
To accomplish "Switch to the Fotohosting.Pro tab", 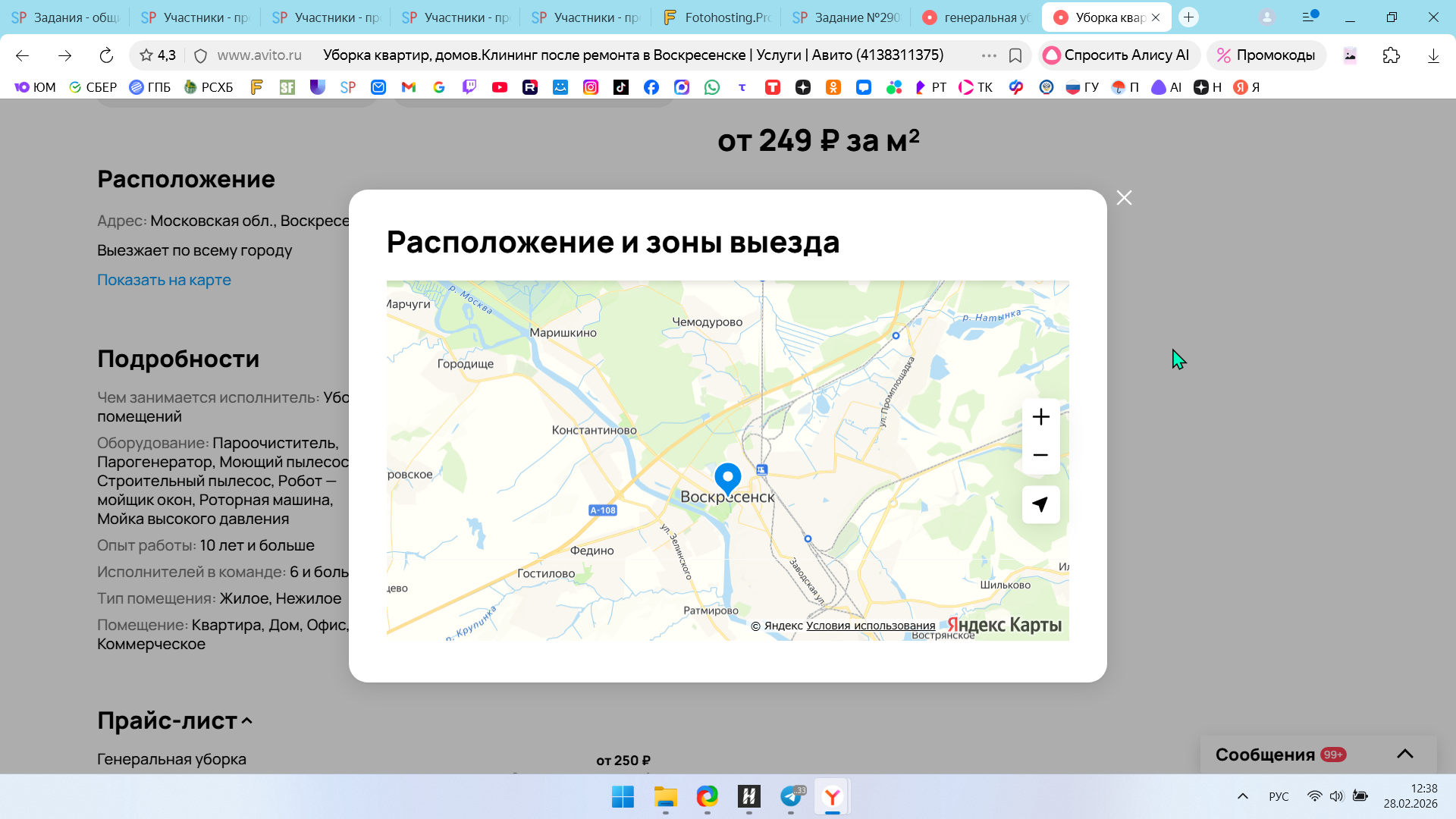I will pos(717,17).
